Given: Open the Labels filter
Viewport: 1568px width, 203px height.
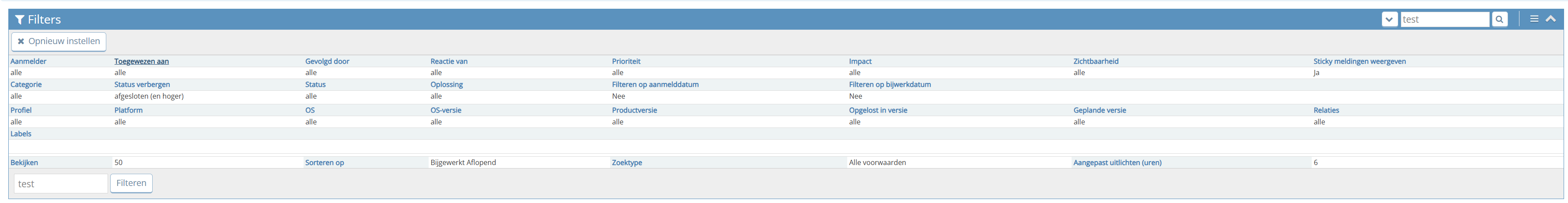Looking at the screenshot, I should (21, 134).
